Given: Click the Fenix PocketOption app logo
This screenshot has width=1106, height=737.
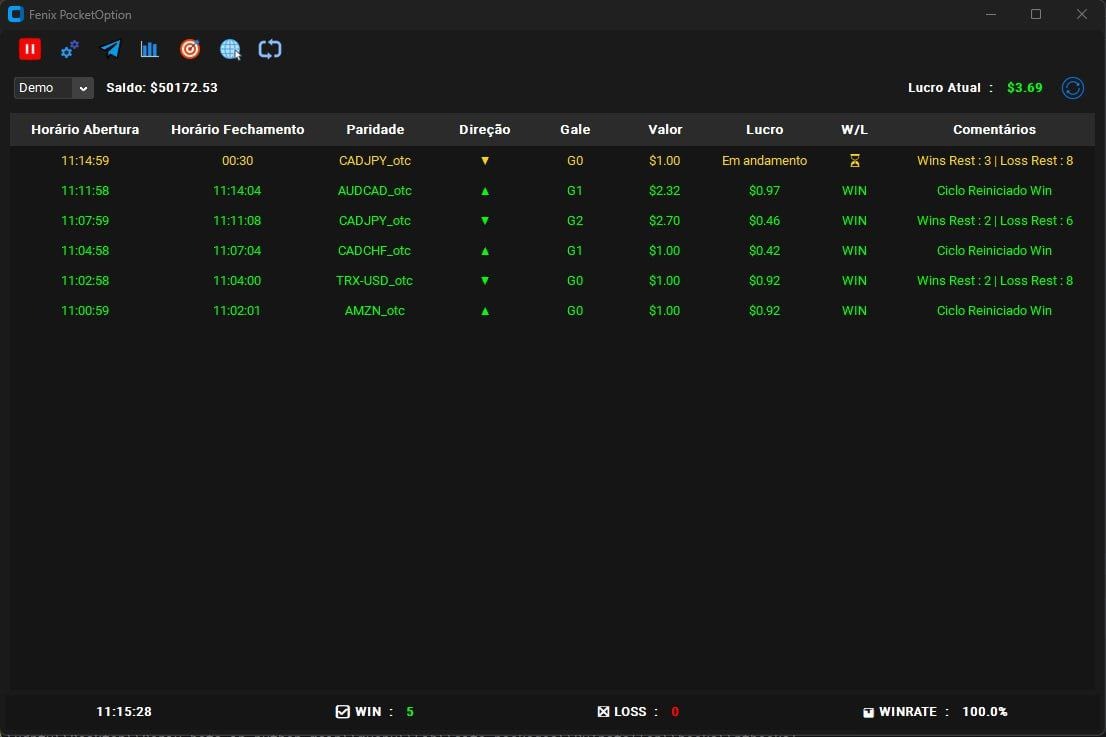Looking at the screenshot, I should [15, 14].
